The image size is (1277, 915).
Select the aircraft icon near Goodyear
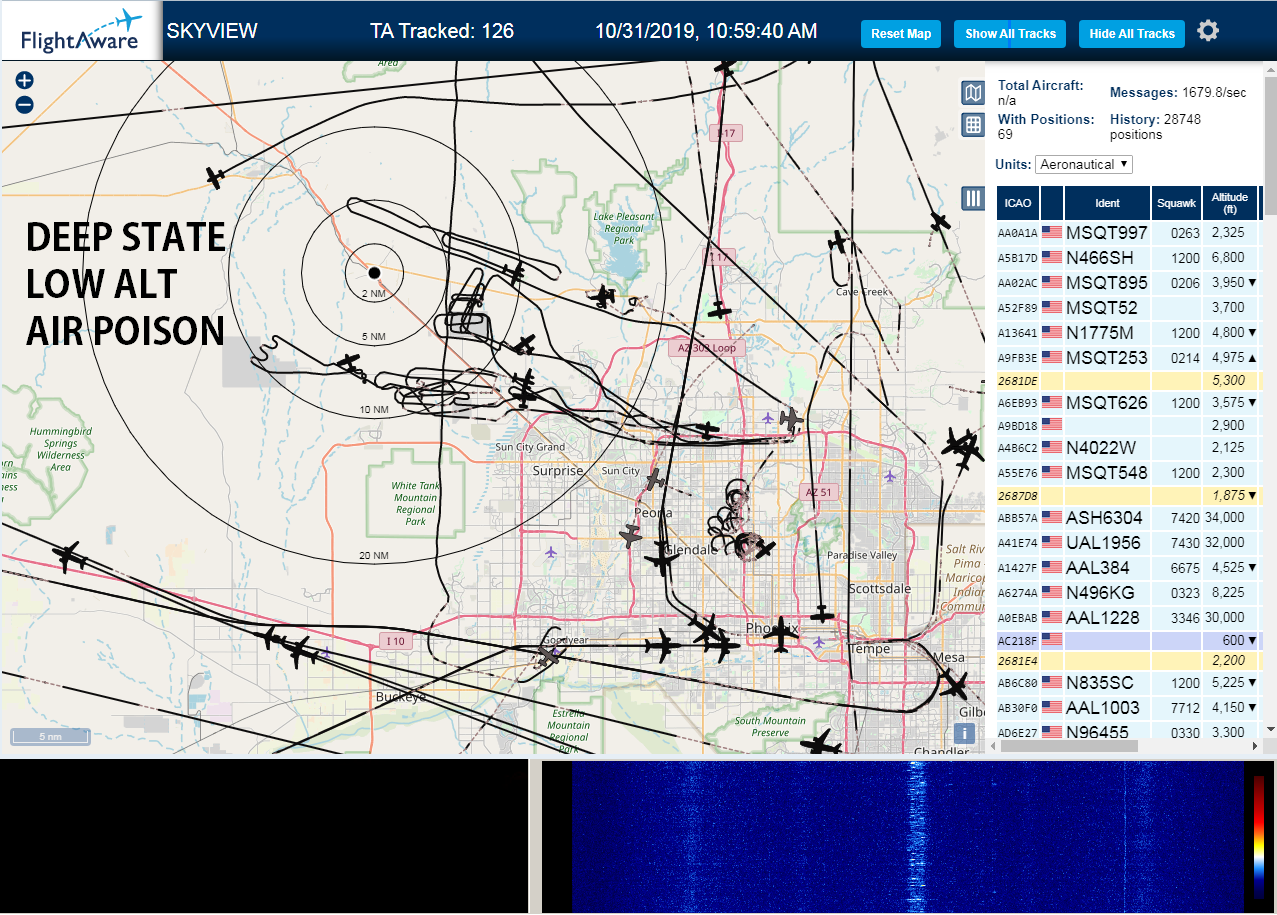click(x=548, y=655)
